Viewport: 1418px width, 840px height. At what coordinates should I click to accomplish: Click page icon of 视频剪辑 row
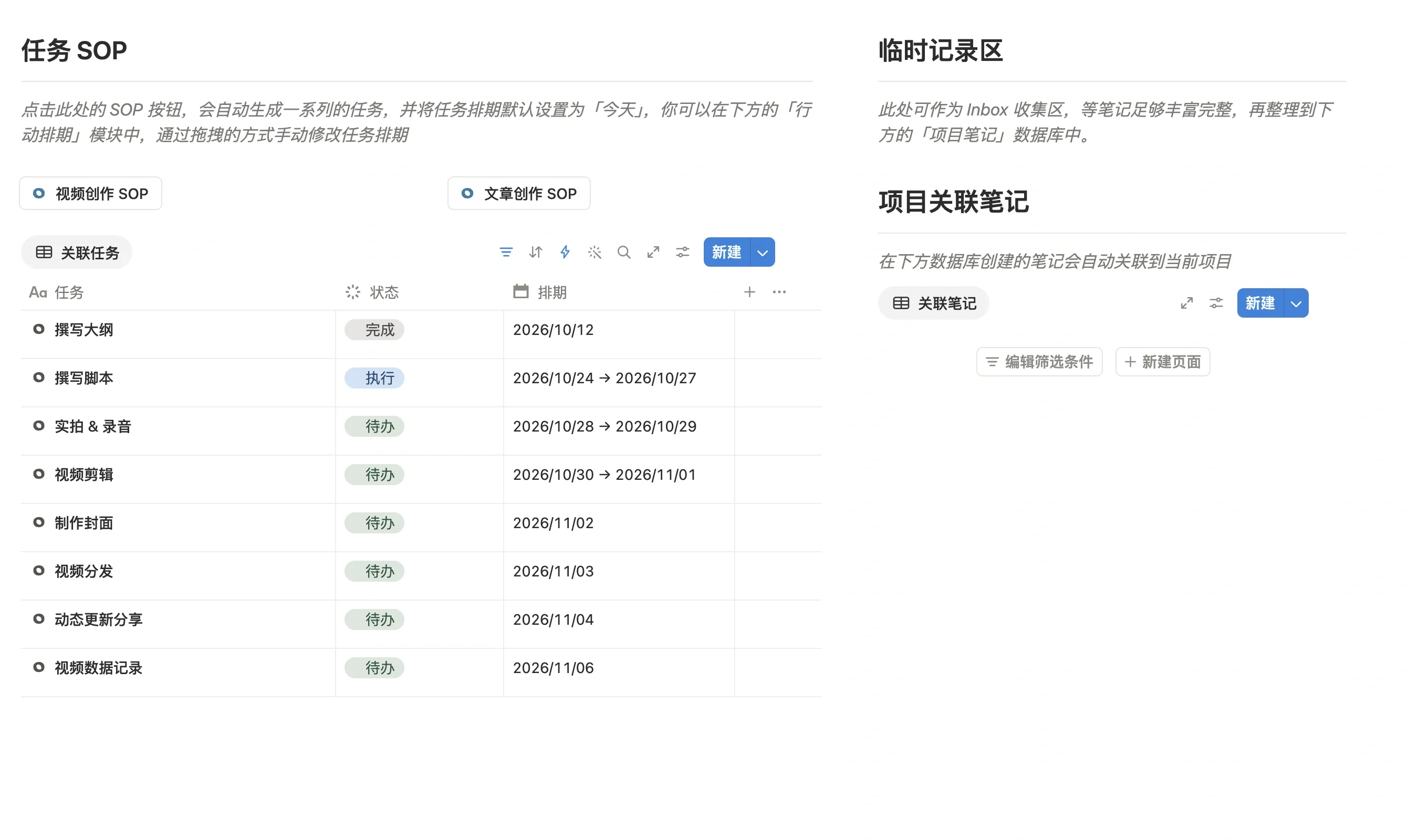pyautogui.click(x=38, y=474)
